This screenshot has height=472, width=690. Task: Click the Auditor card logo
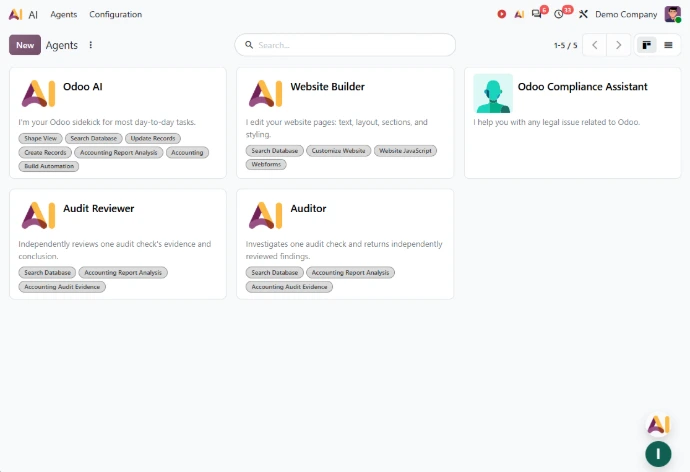pos(265,215)
